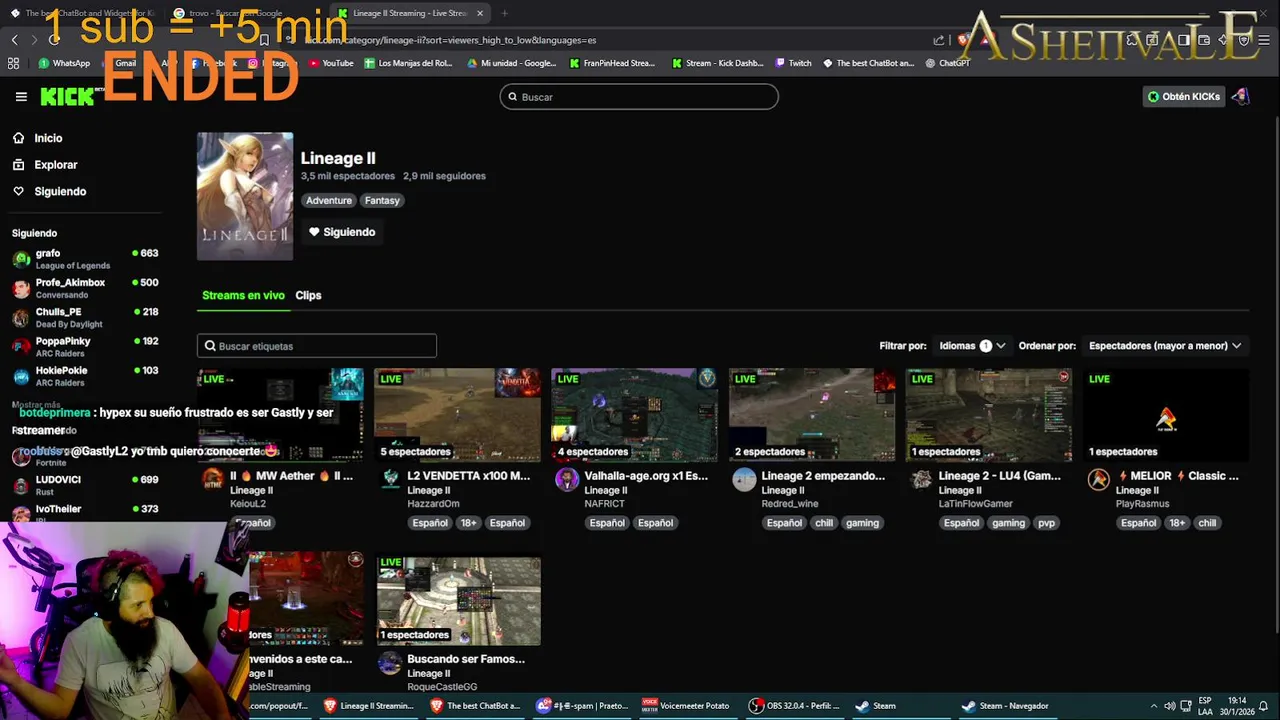Click PlayRasmus streamer avatar
Viewport: 1280px width, 720px height.
[x=1098, y=480]
